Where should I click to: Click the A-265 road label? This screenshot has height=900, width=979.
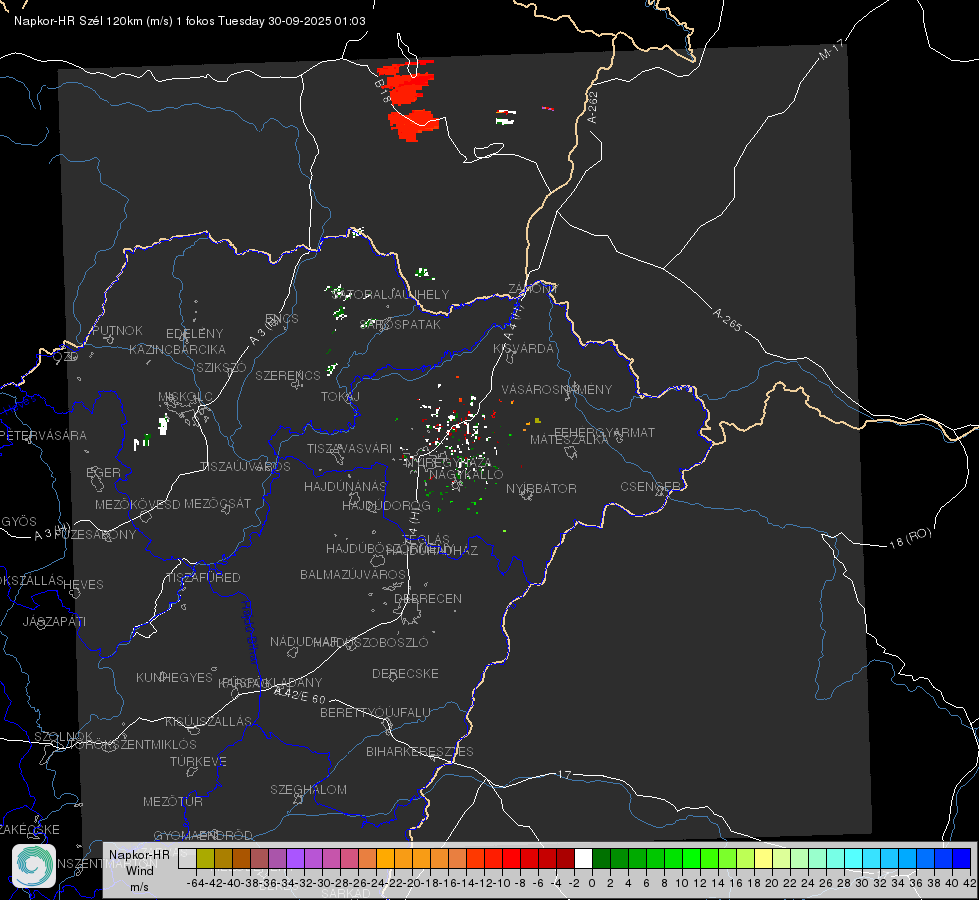coord(727,320)
